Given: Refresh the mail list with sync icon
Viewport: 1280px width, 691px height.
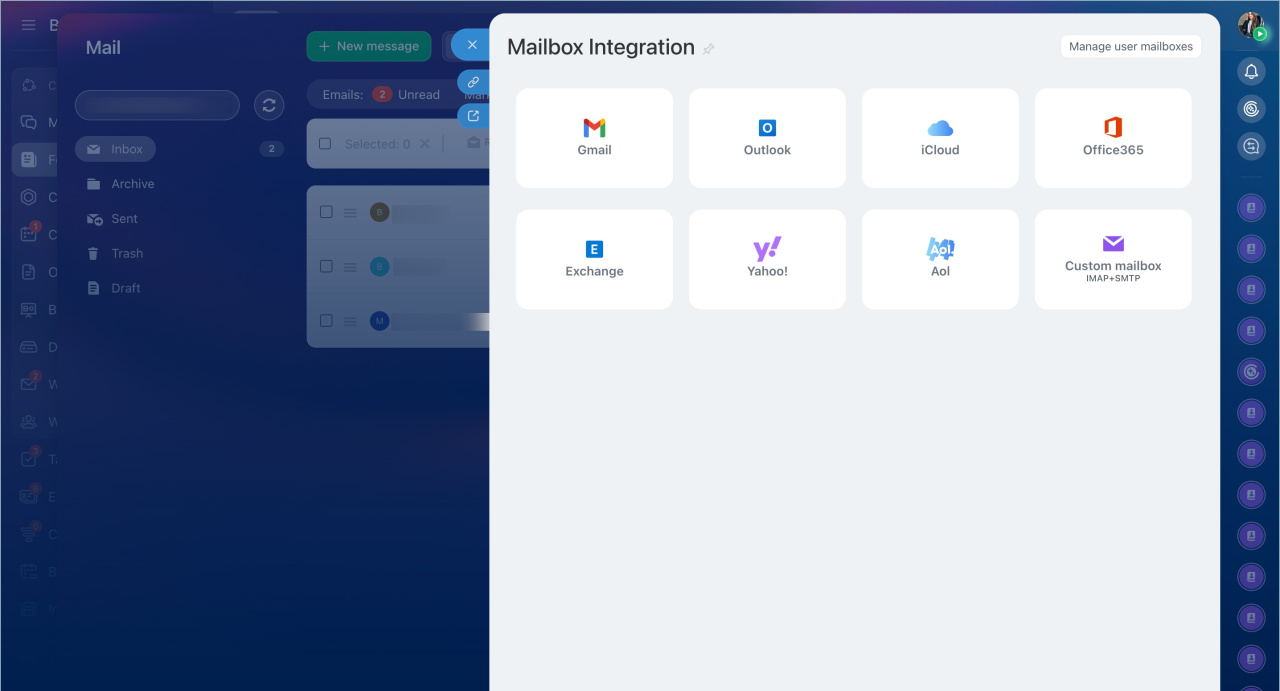Looking at the screenshot, I should click(x=268, y=105).
